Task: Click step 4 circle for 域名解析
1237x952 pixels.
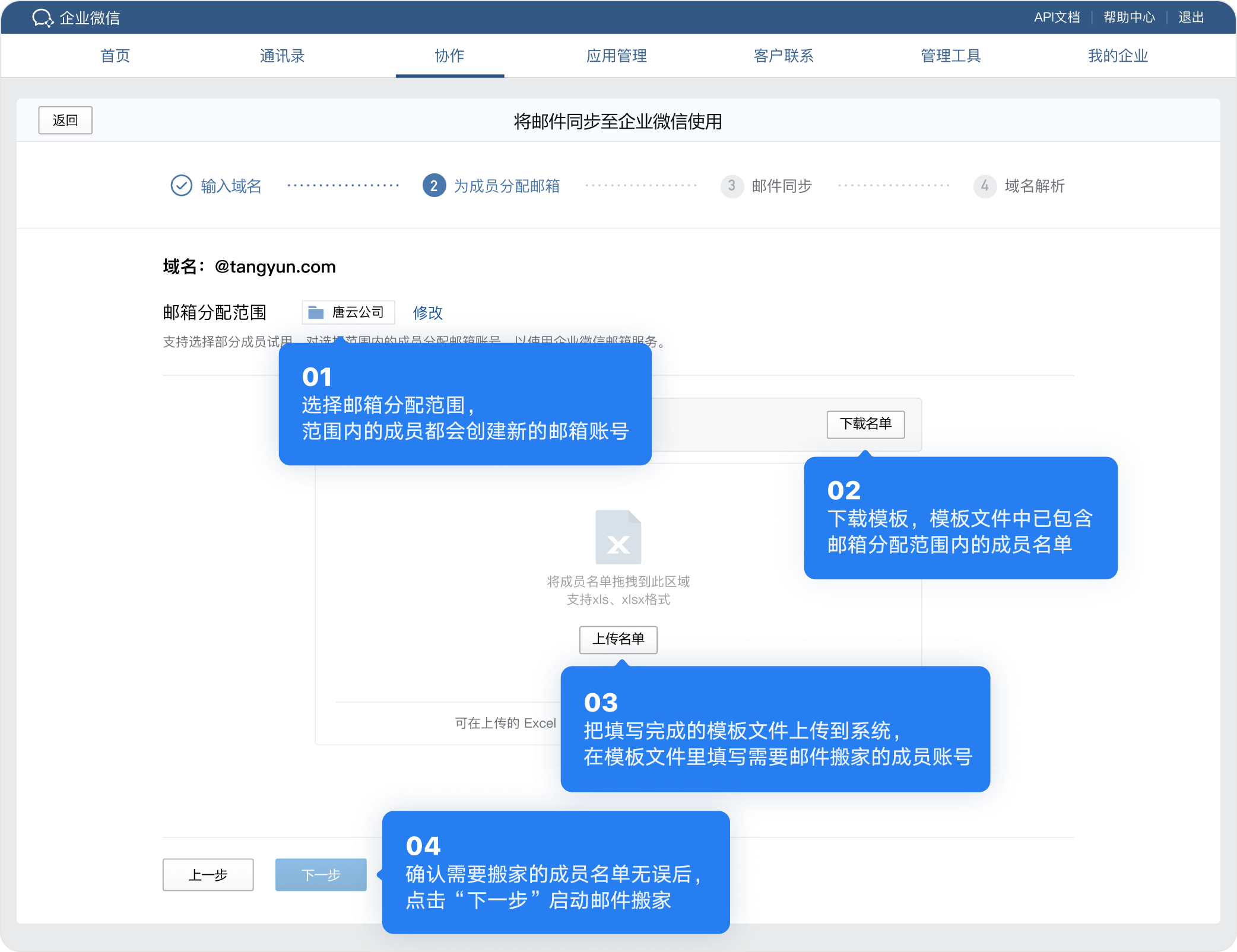Action: point(984,186)
